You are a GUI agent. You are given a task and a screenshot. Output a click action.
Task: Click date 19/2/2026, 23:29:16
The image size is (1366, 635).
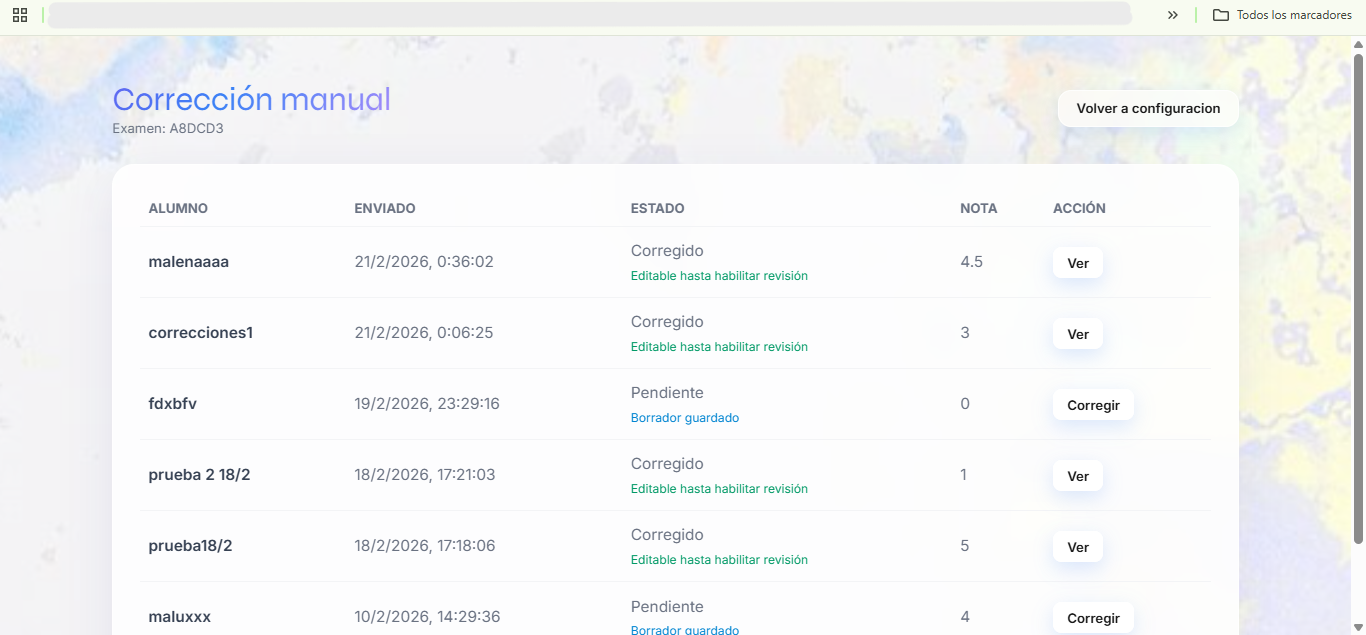(427, 404)
